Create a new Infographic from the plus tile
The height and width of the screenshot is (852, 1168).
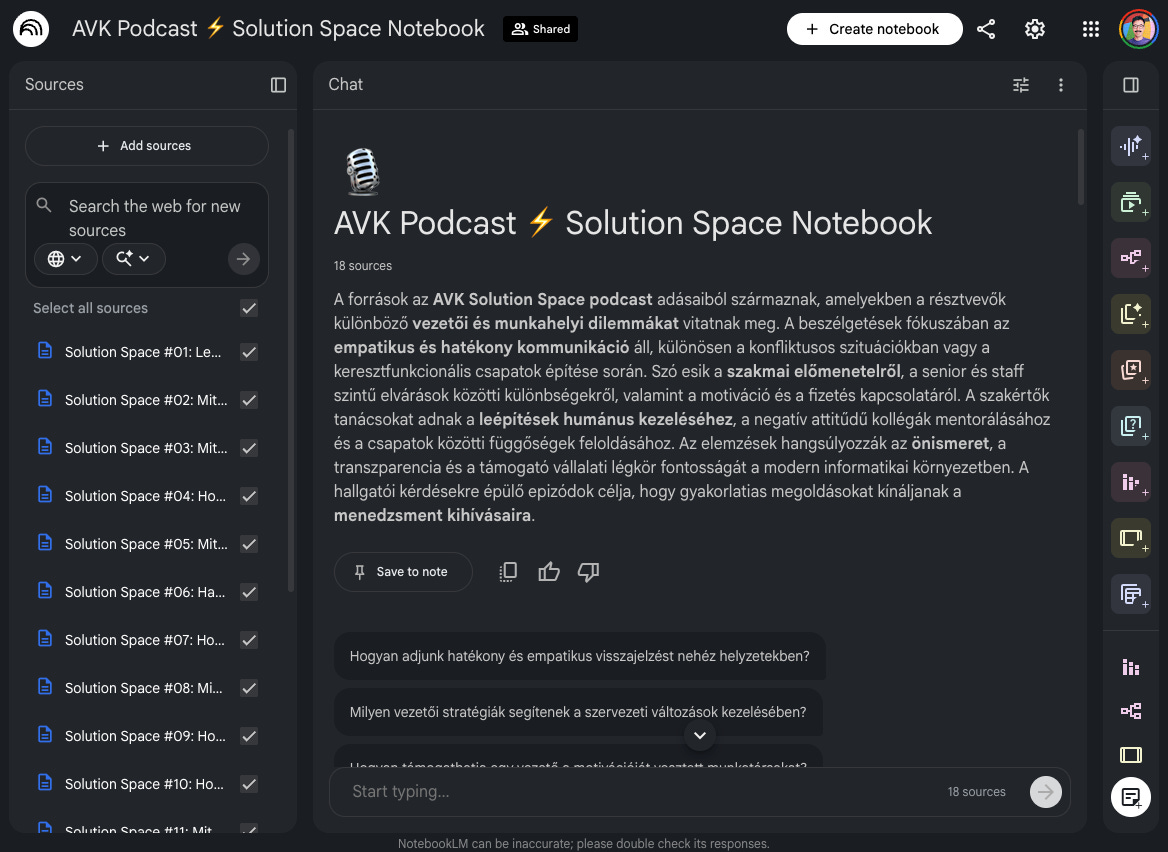(x=1131, y=482)
